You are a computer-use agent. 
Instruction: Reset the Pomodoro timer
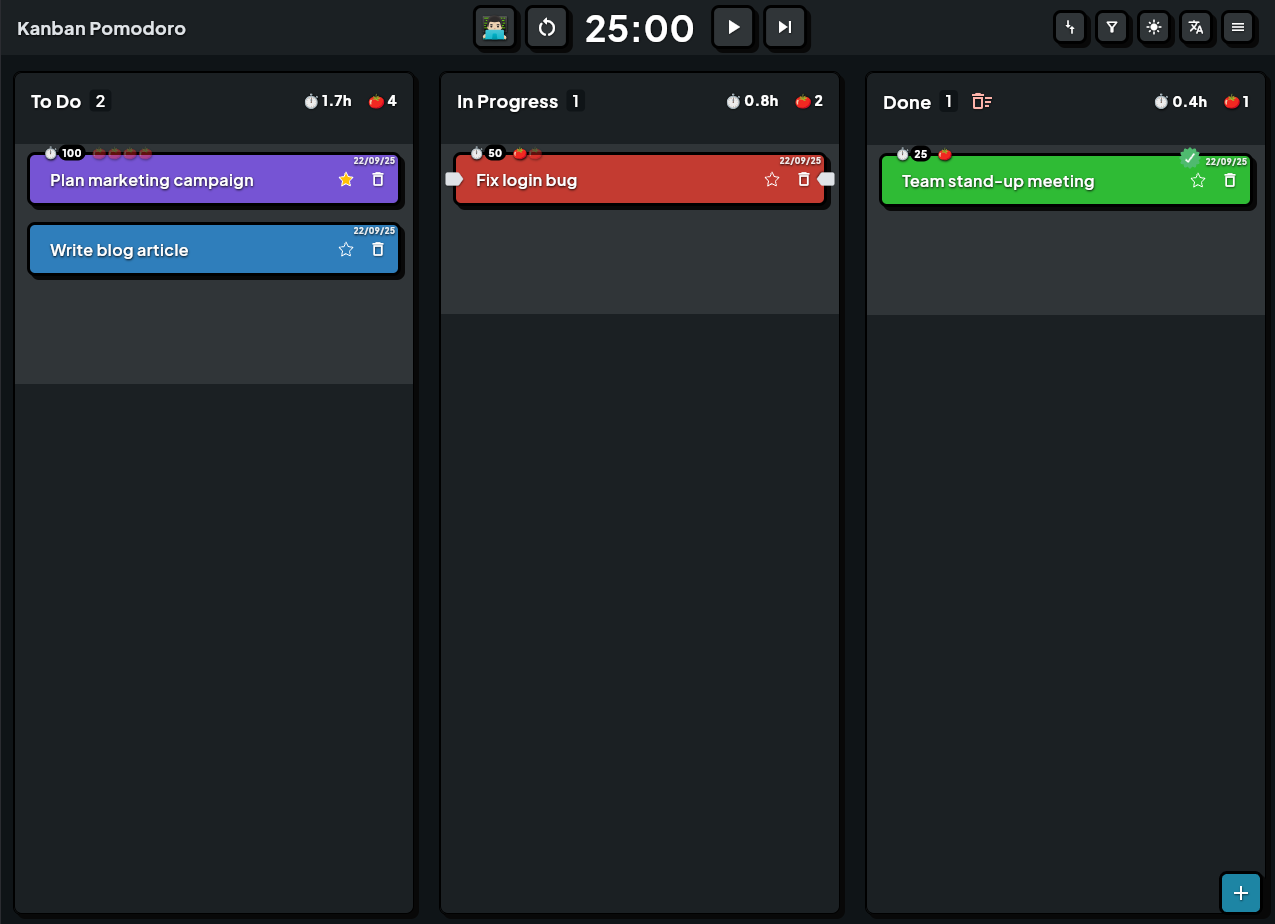[548, 28]
